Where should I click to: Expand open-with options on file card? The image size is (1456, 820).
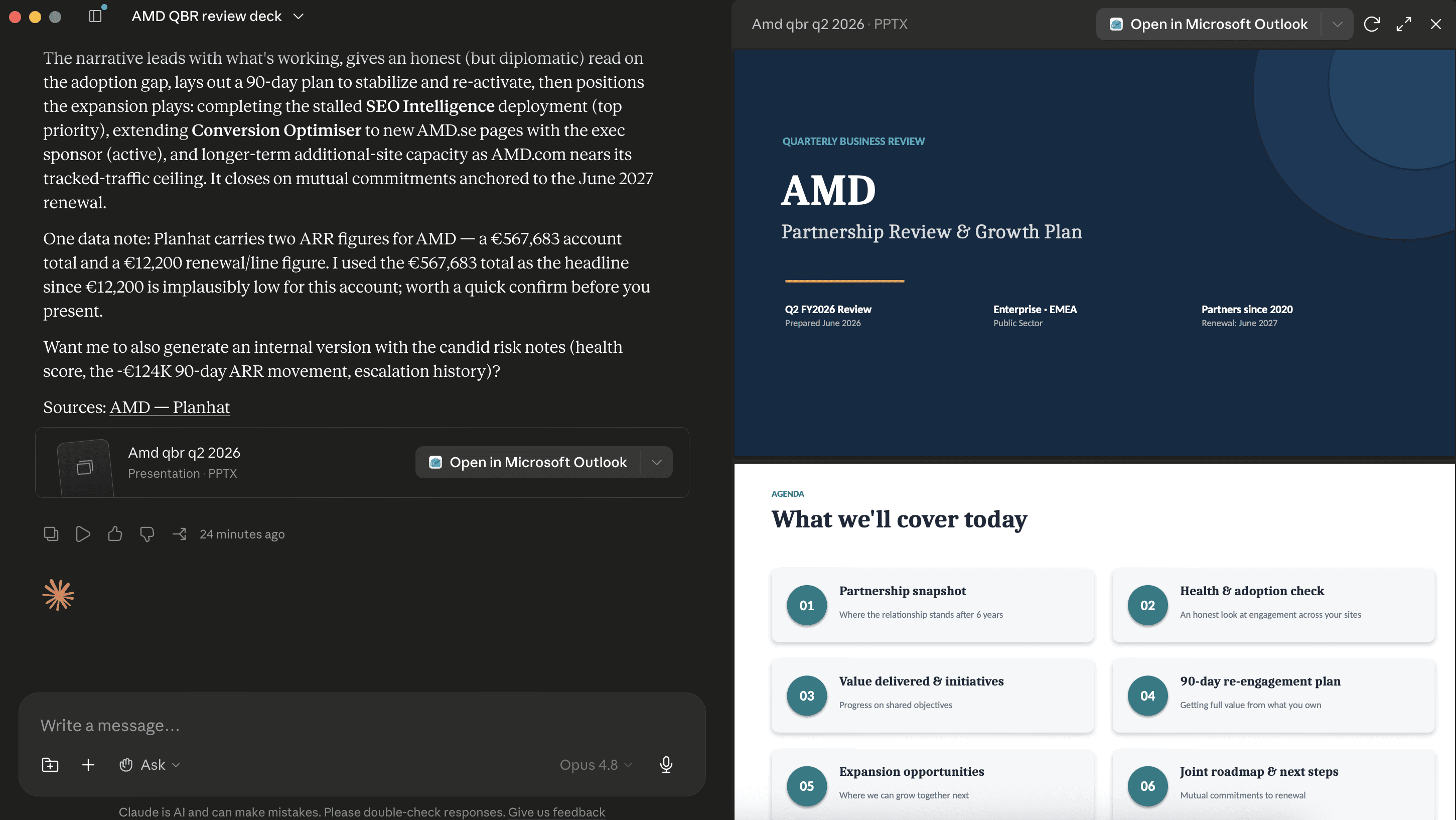[x=656, y=462]
